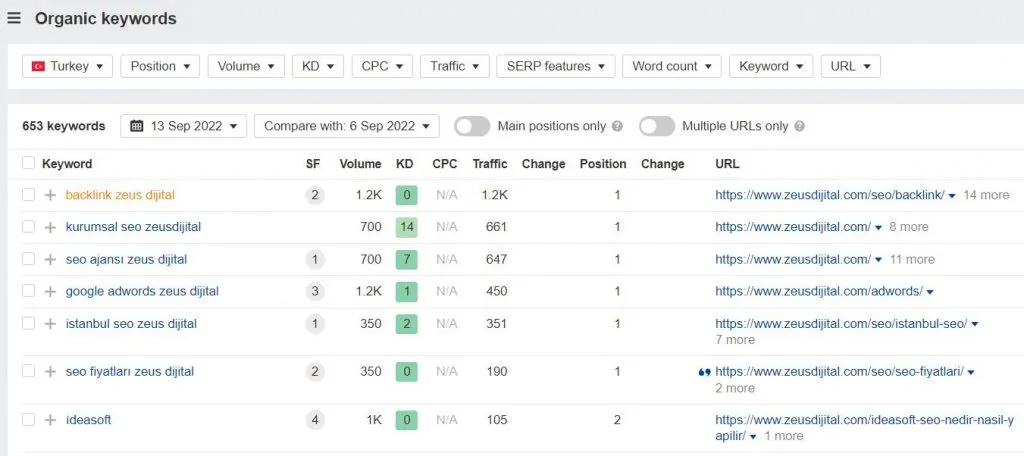Open backlink zeus dijital keyword link
1024x456 pixels.
[x=120, y=195]
